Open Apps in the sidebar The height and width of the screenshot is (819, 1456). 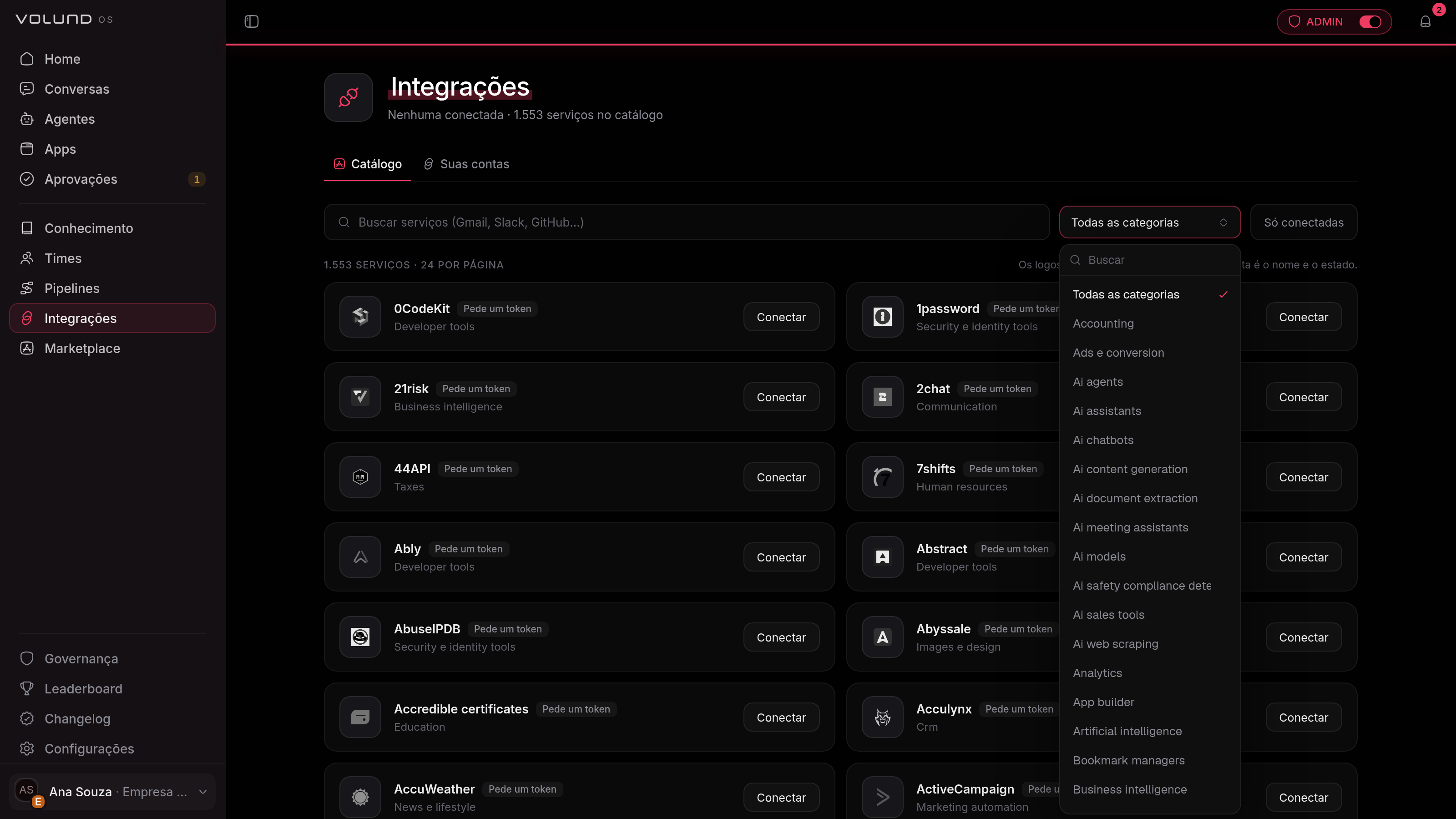112,149
